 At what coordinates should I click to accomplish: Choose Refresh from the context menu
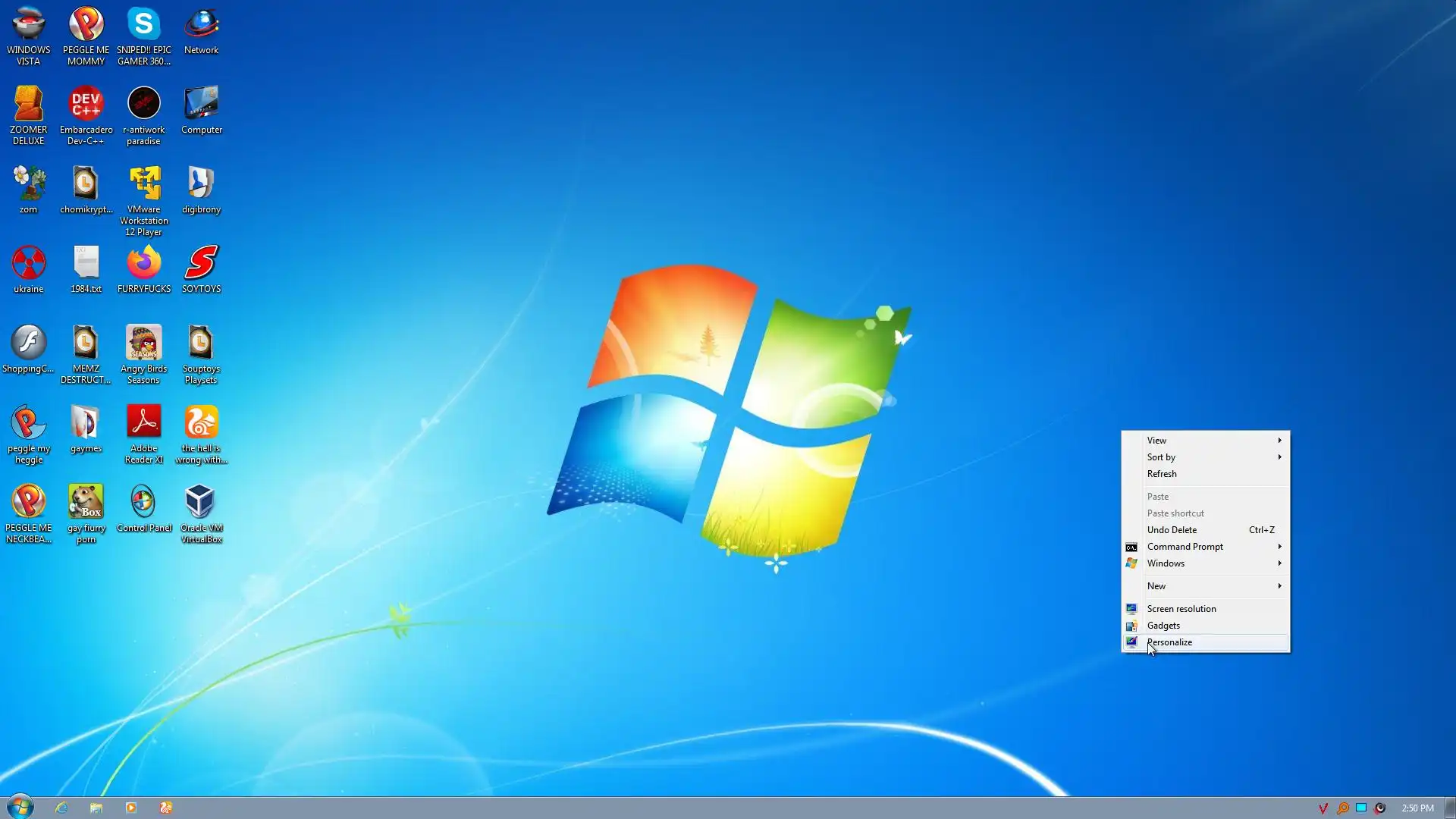[1162, 474]
